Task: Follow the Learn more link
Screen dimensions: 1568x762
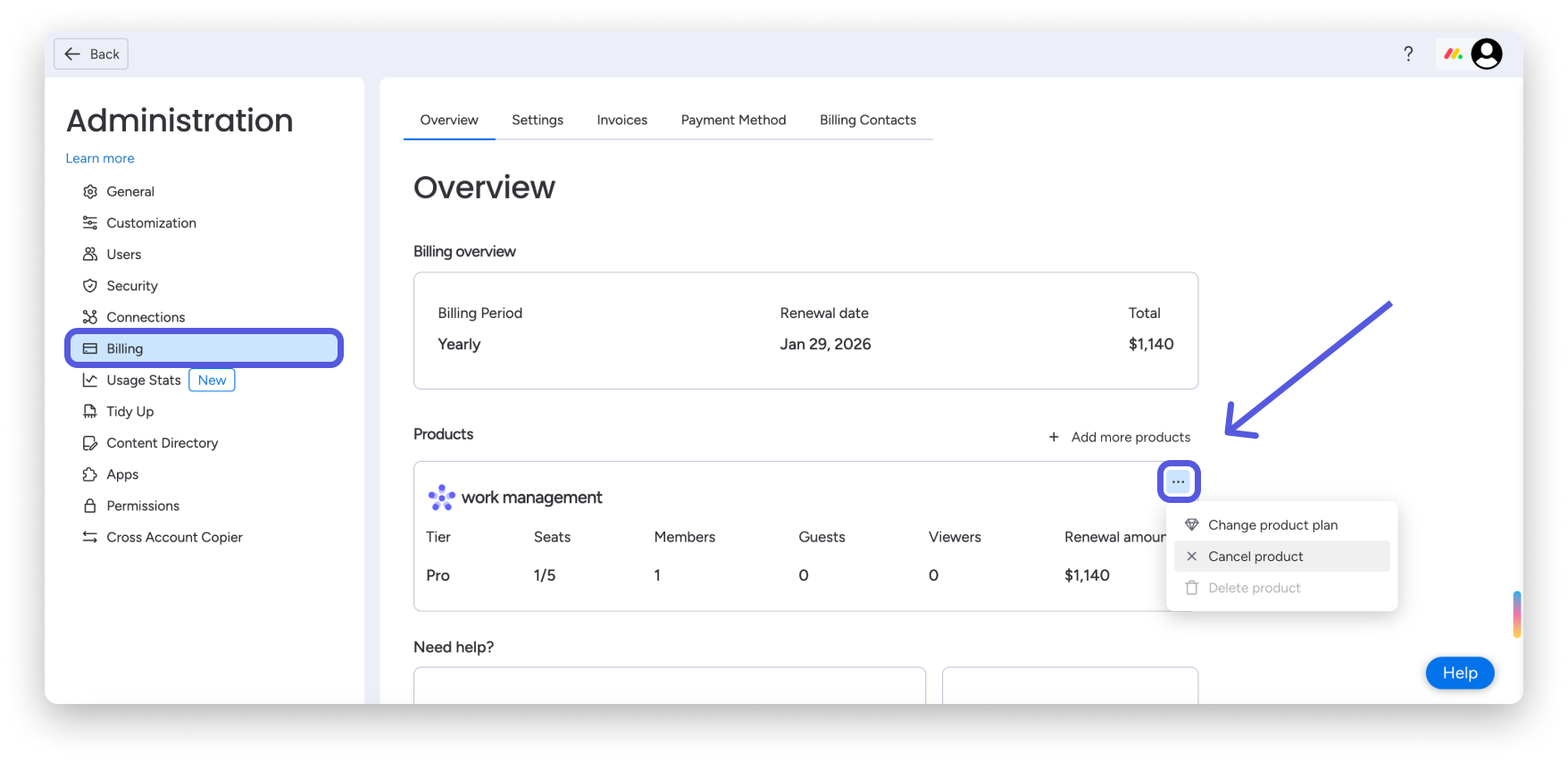Action: 100,158
